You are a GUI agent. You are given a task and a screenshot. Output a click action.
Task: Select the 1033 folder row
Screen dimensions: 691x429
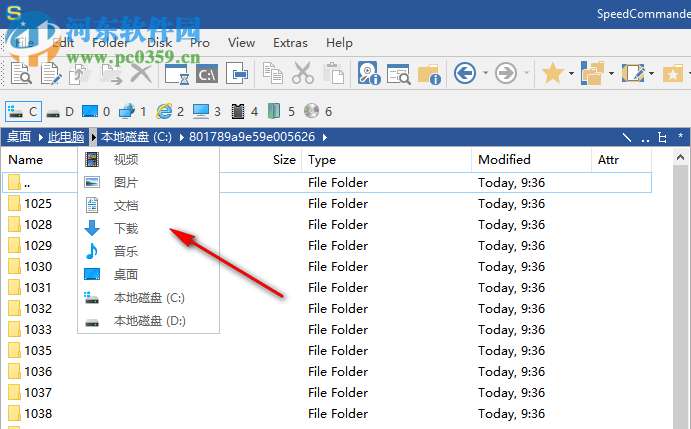point(327,330)
